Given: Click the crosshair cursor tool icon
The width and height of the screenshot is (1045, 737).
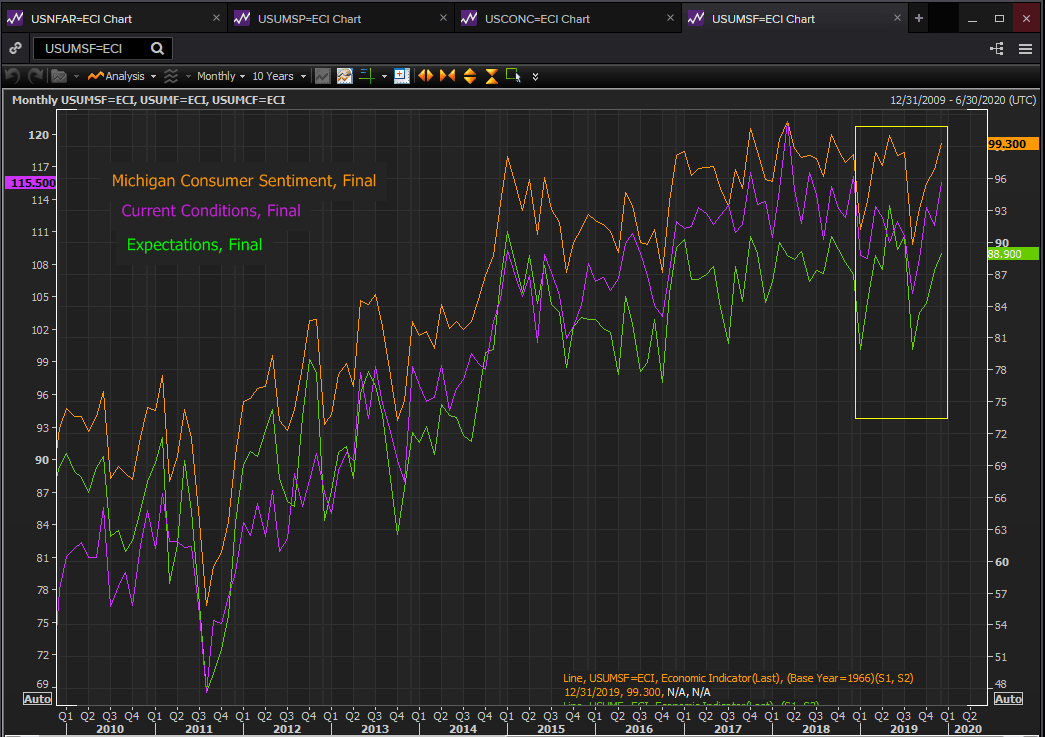Looking at the screenshot, I should tap(367, 76).
